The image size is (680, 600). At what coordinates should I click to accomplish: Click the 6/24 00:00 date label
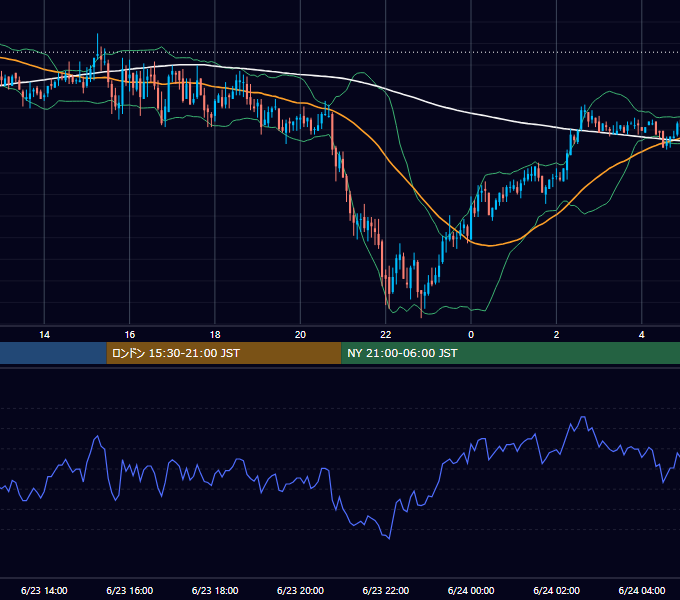471,590
